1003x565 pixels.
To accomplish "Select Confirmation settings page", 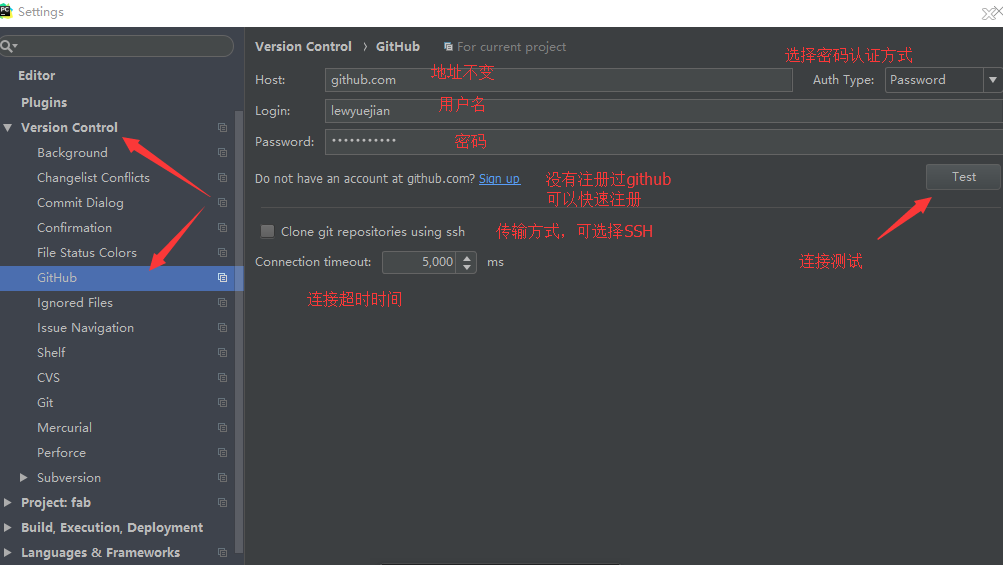I will [x=74, y=227].
